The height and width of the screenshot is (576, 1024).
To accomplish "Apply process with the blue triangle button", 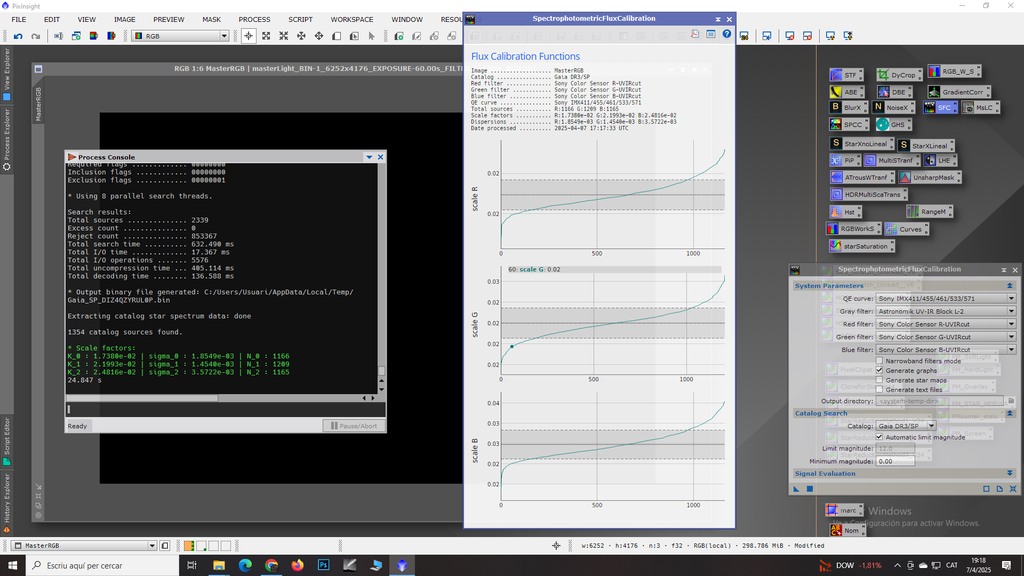I will coord(796,488).
